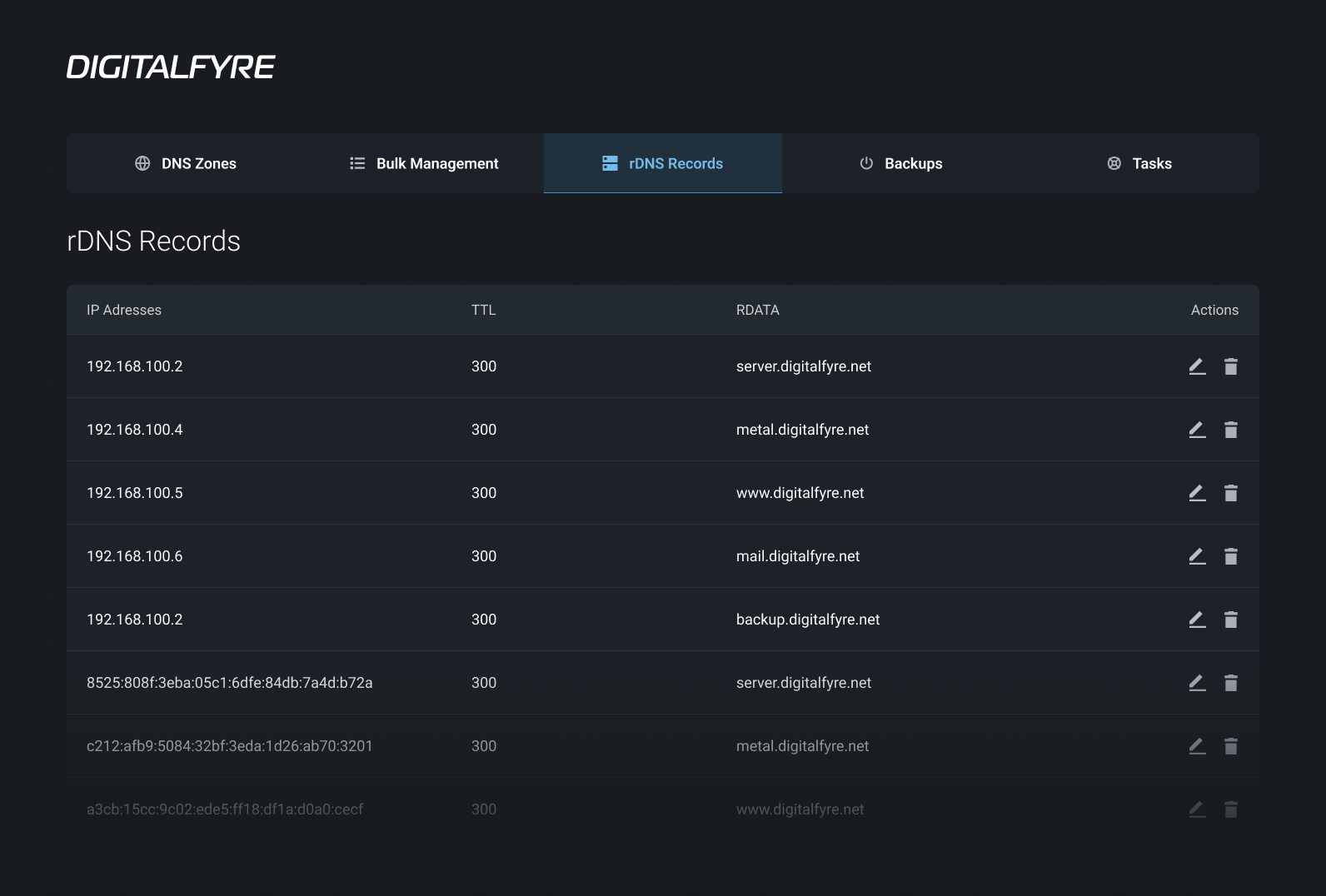Delete the backup.digitalfyre.net record

(1231, 620)
